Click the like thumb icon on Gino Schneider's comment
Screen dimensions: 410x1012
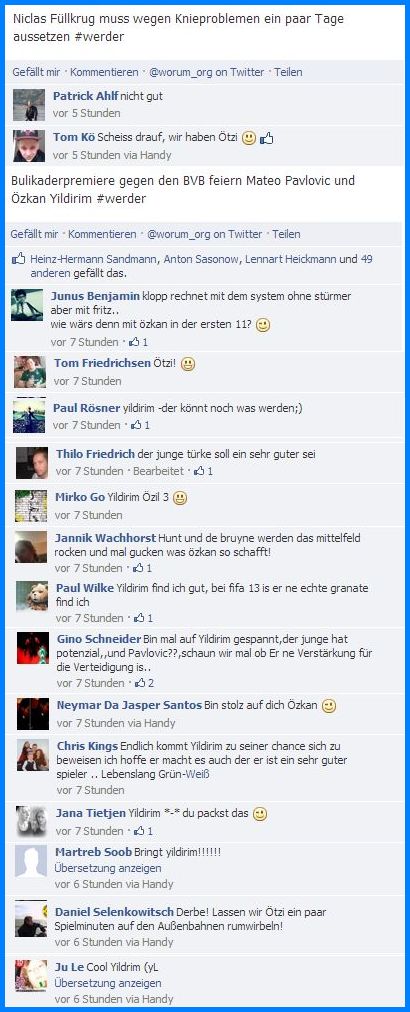click(139, 683)
